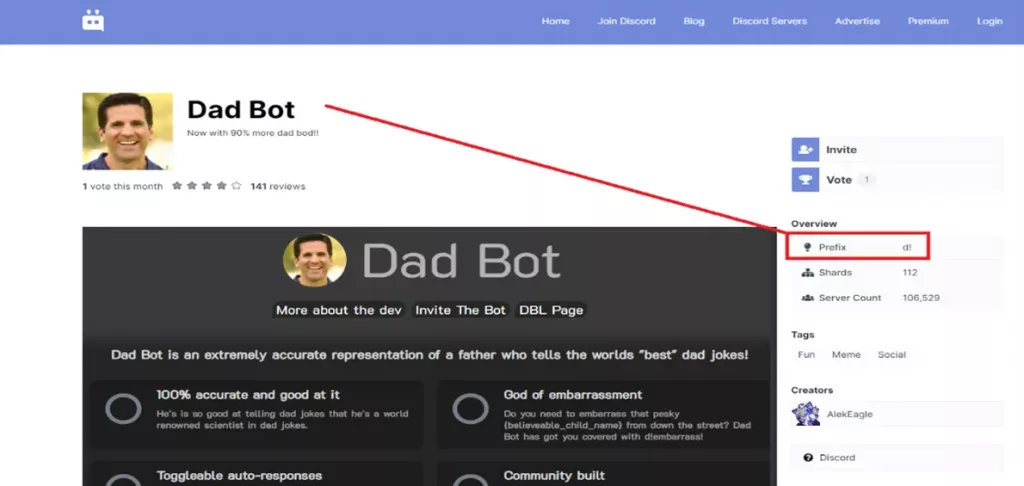Click the 90% more dad bod tagline
Screen dimensions: 1024x486
[253, 133]
